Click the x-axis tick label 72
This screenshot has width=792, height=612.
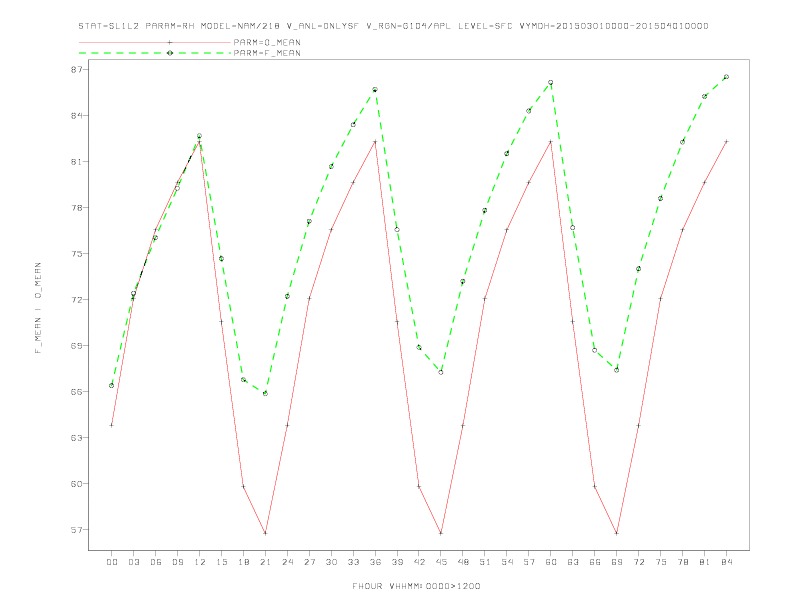[638, 562]
